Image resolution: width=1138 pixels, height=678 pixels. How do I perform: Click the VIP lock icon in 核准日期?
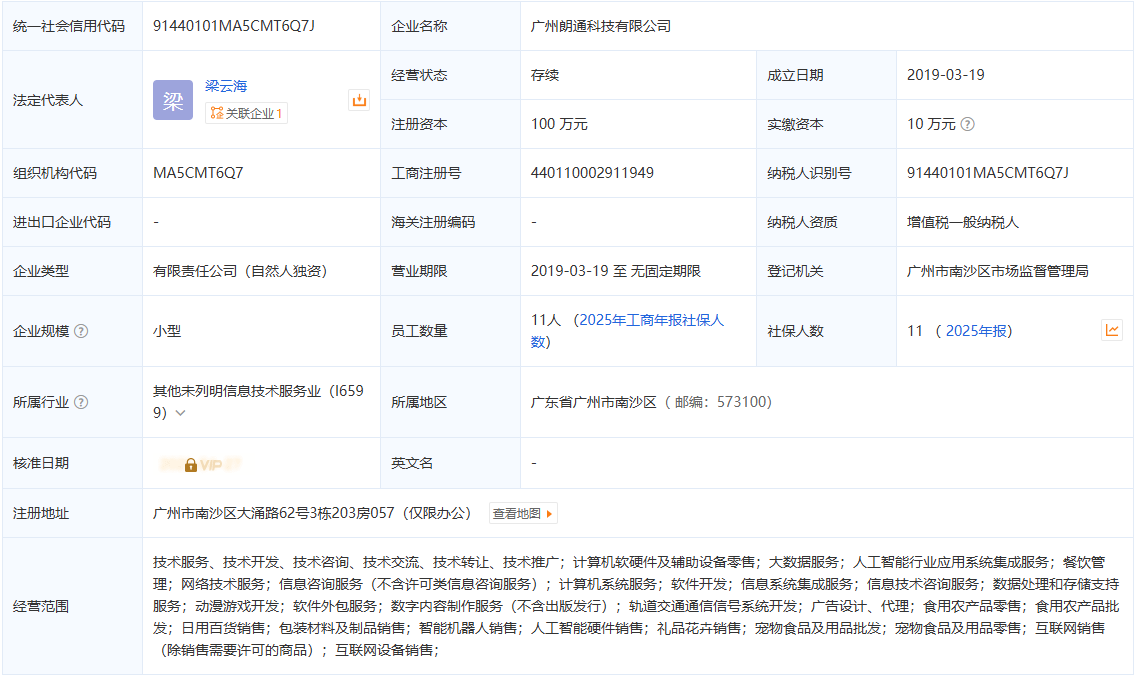point(191,465)
